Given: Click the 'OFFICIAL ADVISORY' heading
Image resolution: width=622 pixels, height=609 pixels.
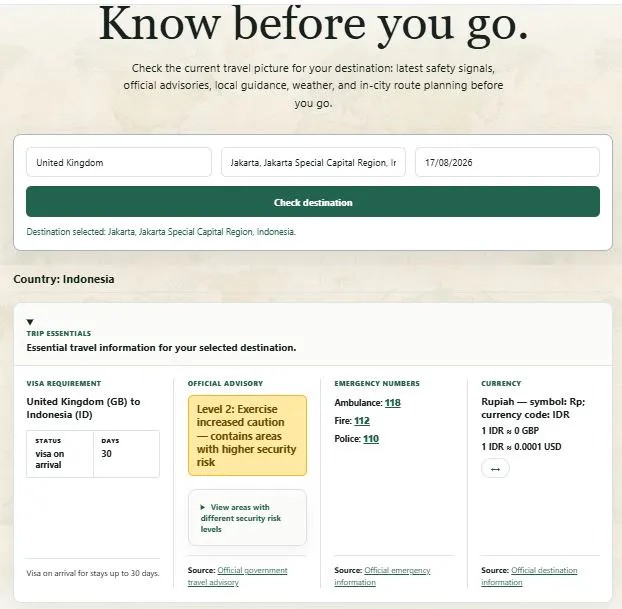Looking at the screenshot, I should click(225, 383).
